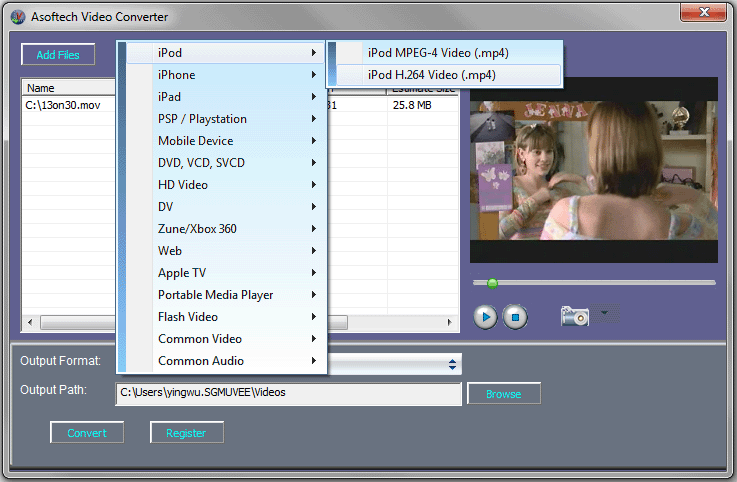Open the Output Format combo box arrows
Screen dimensions: 737x482
[x=452, y=364]
